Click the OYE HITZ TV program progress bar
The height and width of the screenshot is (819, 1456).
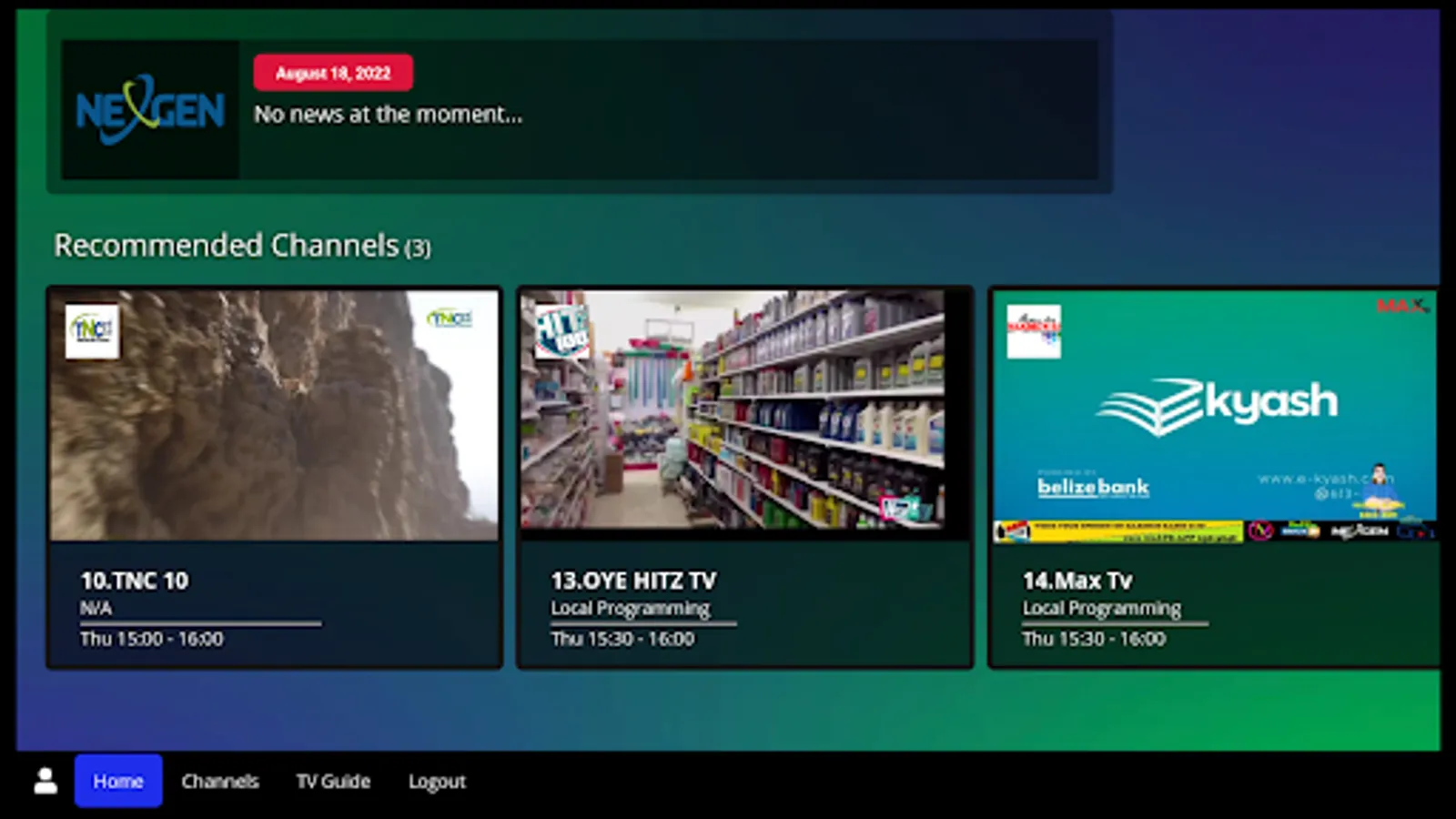click(x=643, y=624)
